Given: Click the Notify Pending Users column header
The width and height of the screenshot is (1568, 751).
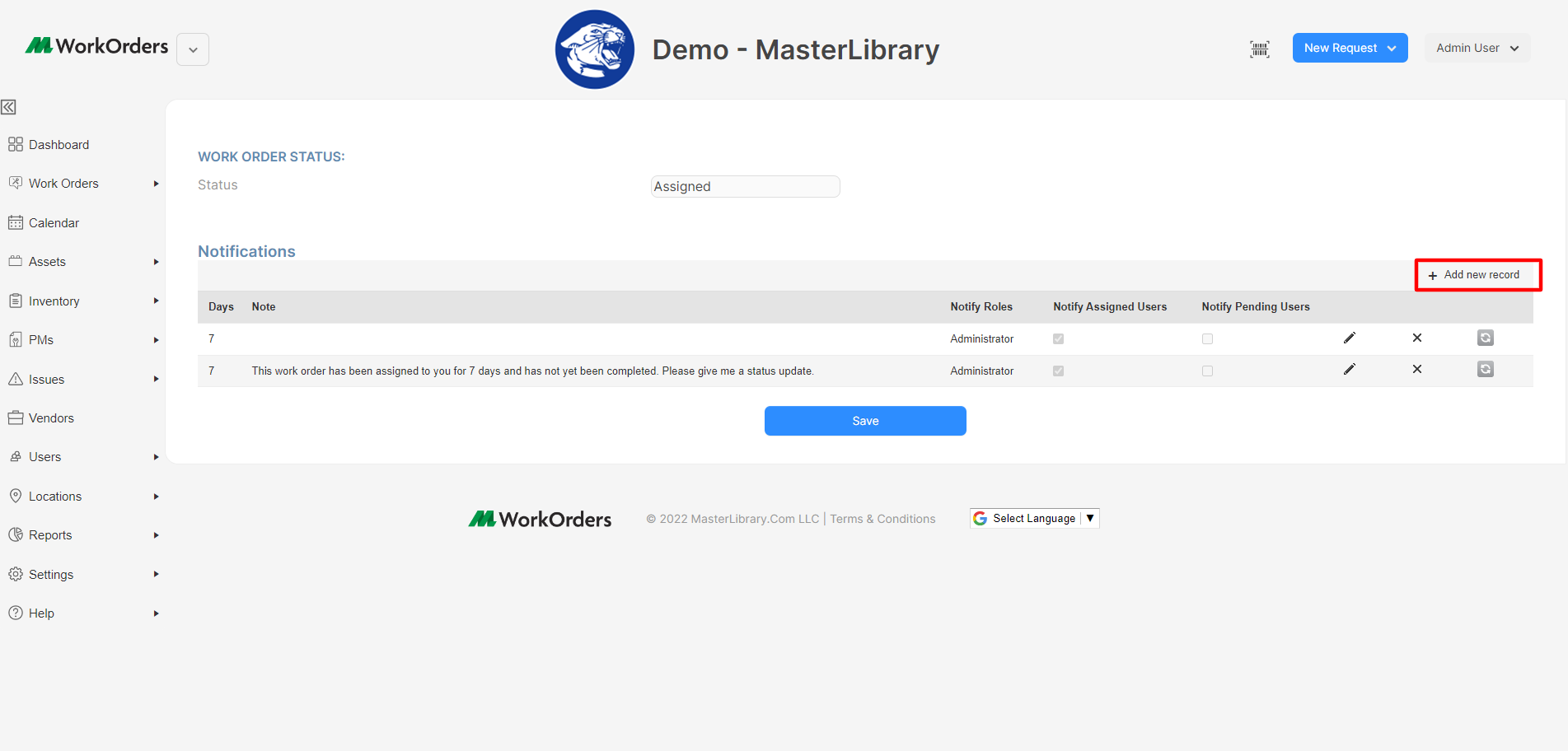Looking at the screenshot, I should (1256, 306).
